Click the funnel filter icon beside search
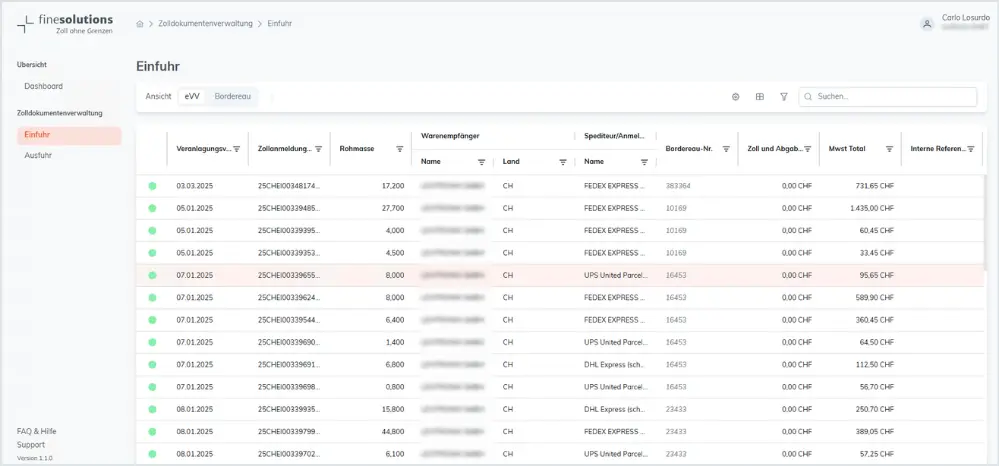Image resolution: width=1000 pixels, height=466 pixels. pos(784,97)
